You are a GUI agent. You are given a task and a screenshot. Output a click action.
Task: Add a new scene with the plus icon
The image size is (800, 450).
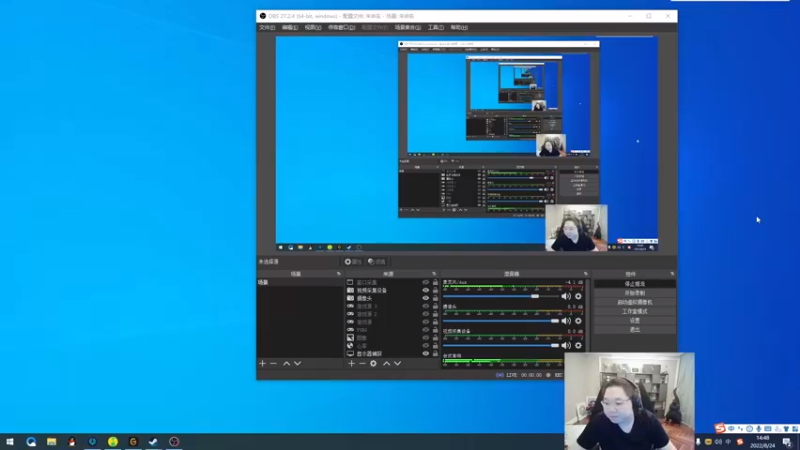coord(262,363)
